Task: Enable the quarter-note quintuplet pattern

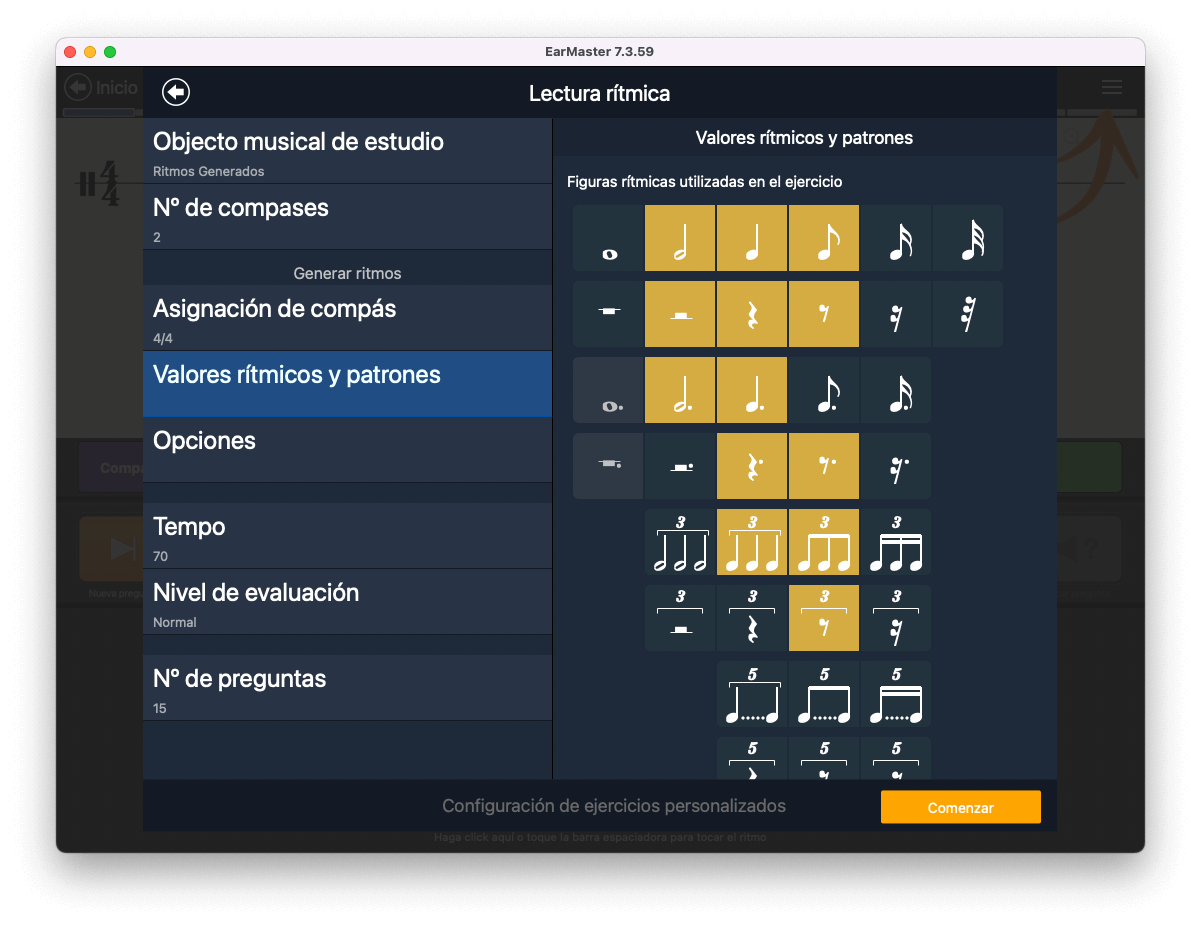Action: pos(752,694)
